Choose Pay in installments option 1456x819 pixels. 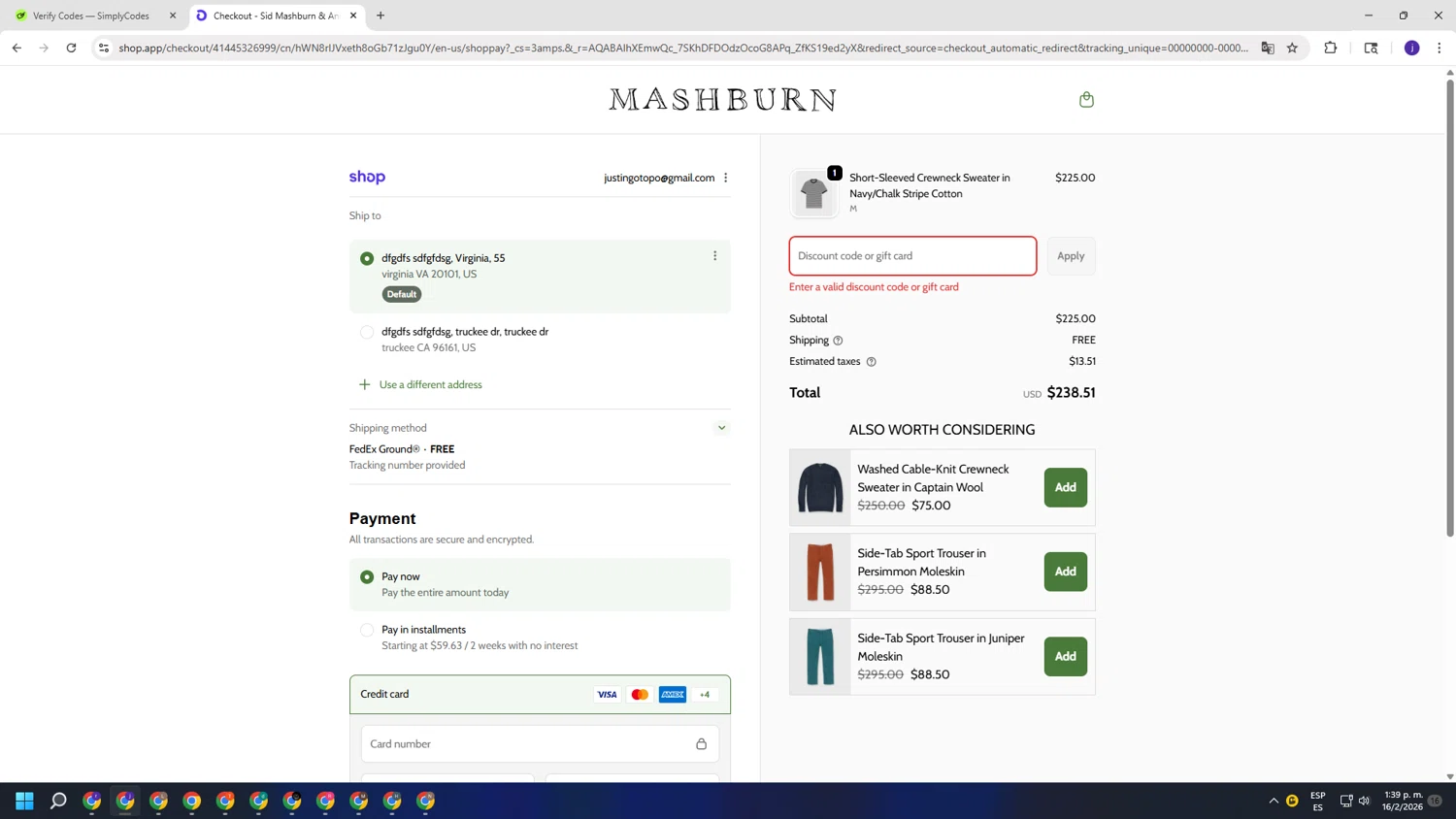367,630
